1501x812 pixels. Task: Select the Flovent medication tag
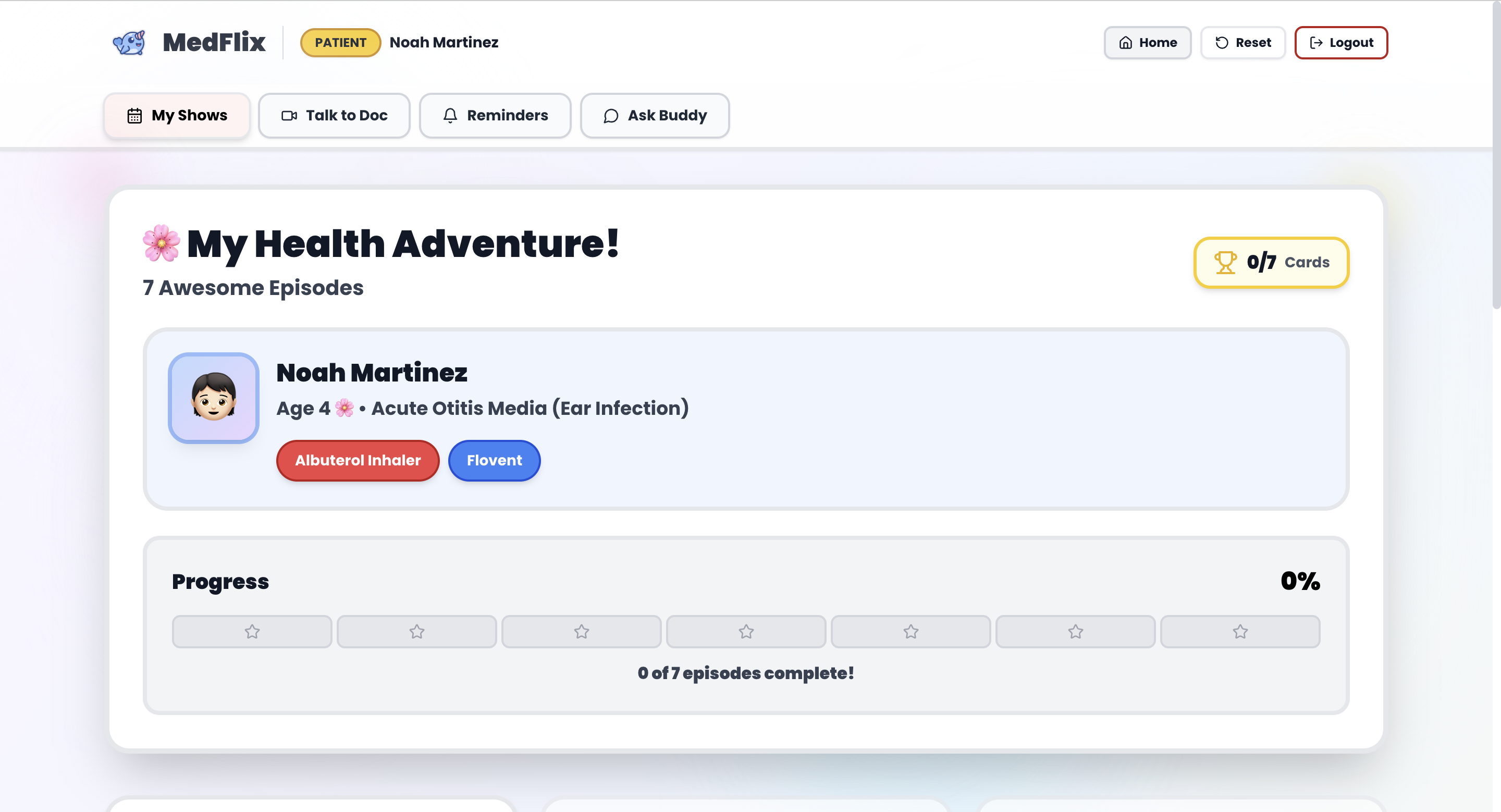tap(494, 460)
